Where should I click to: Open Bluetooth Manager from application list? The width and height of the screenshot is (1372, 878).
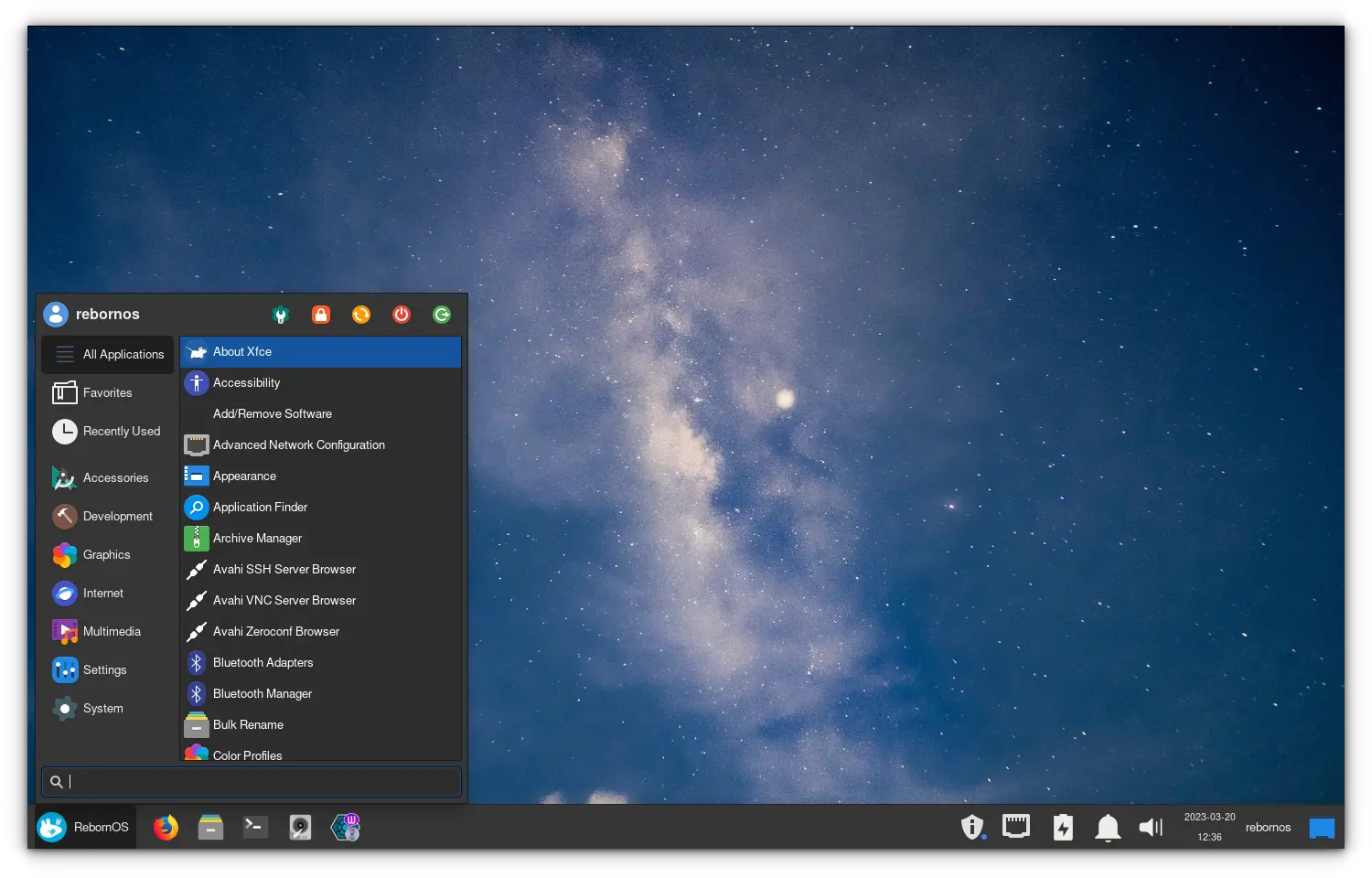(263, 694)
